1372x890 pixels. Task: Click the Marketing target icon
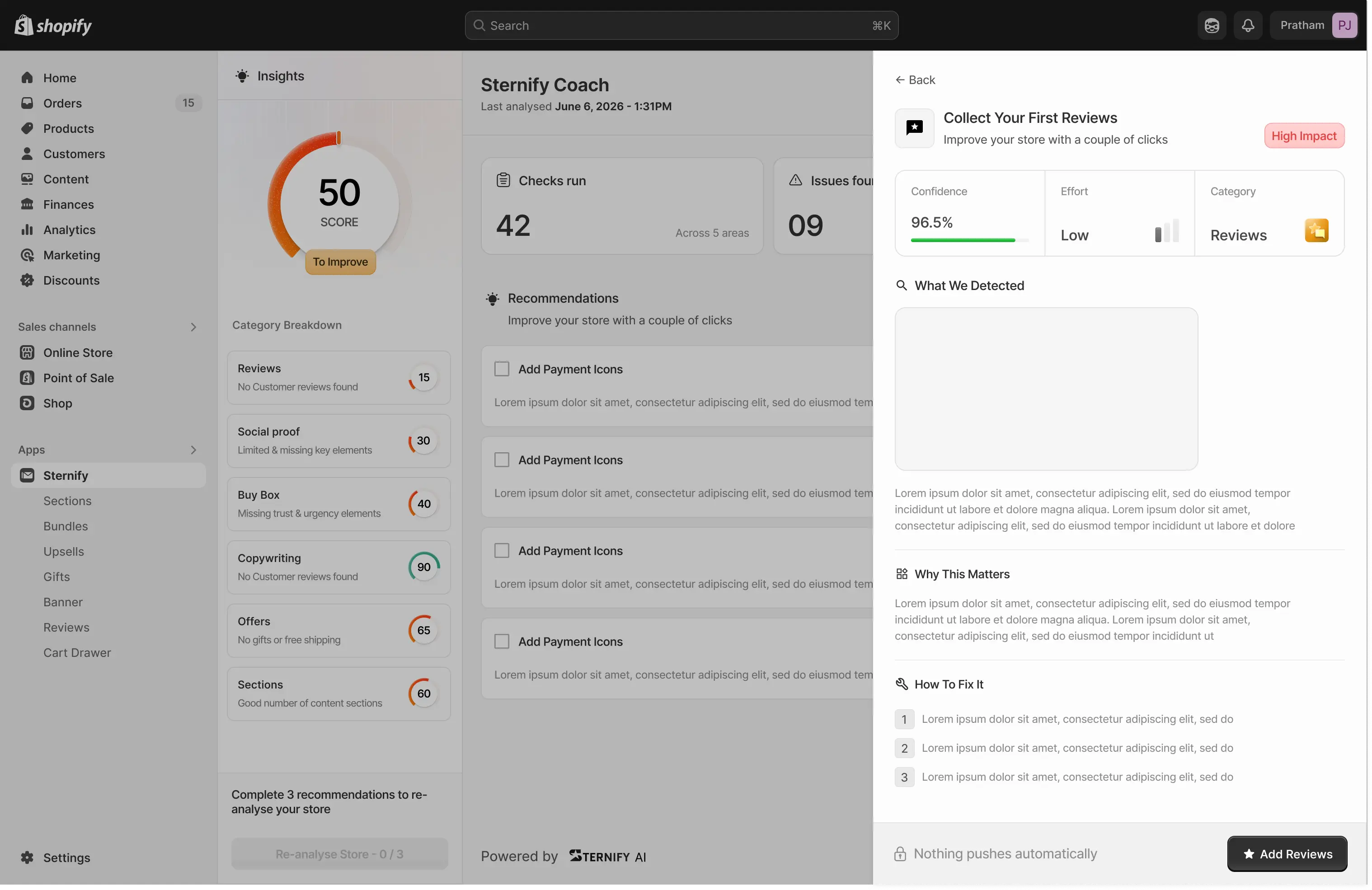pos(27,255)
